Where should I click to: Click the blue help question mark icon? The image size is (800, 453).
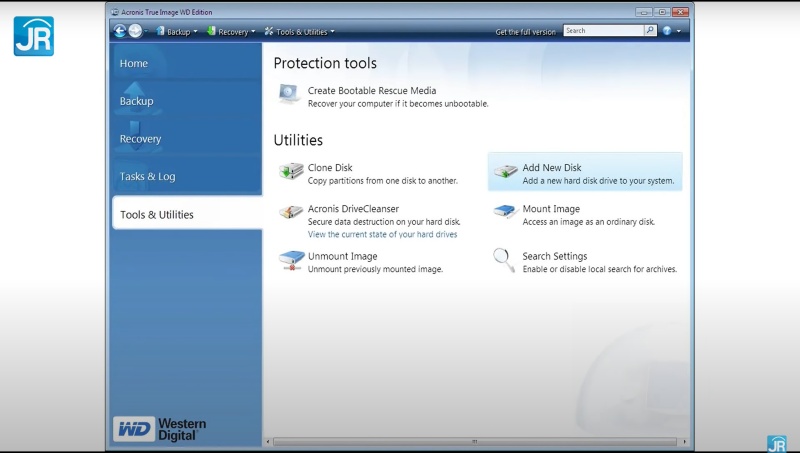click(667, 31)
